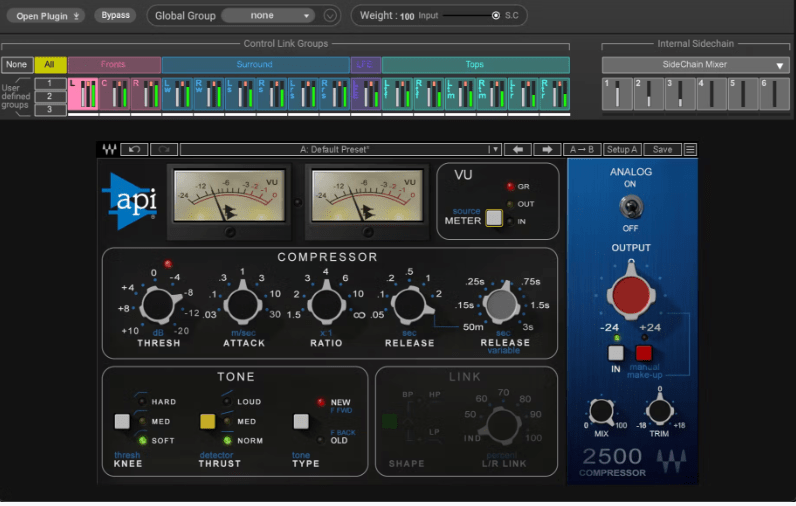
Task: Open the plugin hamburger menu
Action: click(690, 149)
